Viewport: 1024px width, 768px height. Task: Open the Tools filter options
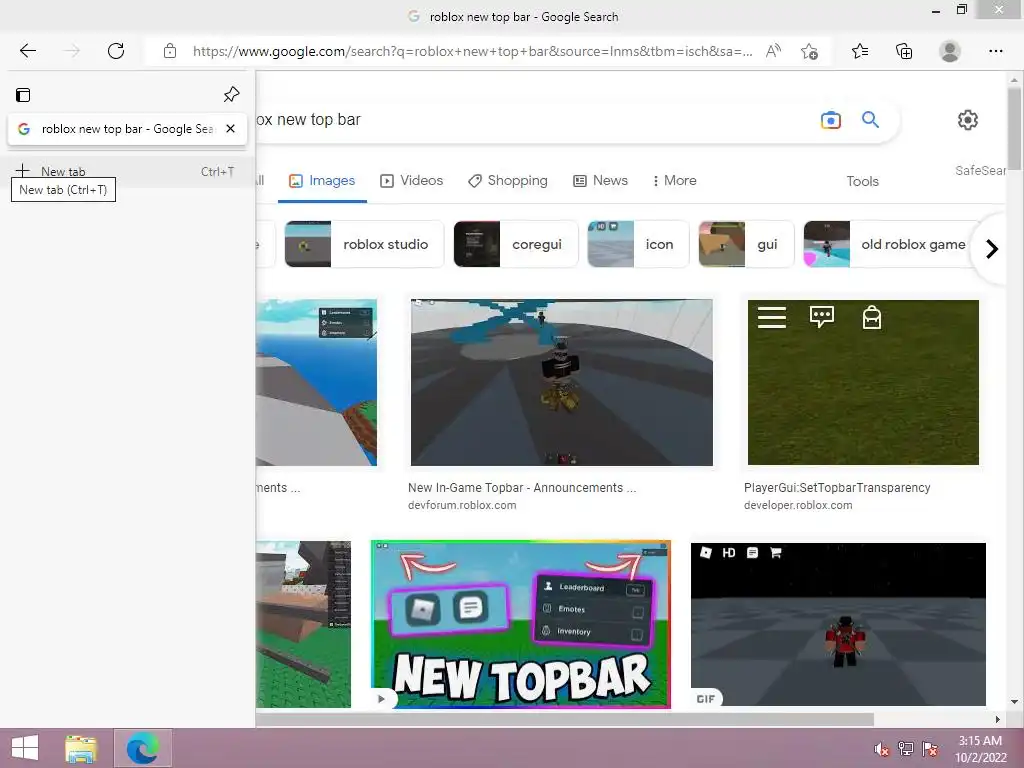(x=862, y=182)
